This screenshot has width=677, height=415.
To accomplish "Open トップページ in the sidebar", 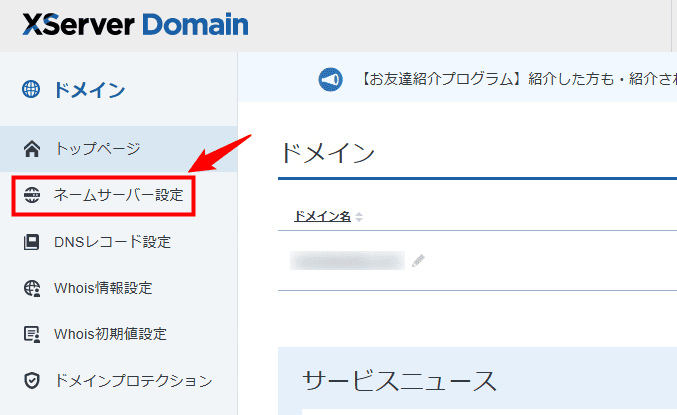I will pos(119,149).
